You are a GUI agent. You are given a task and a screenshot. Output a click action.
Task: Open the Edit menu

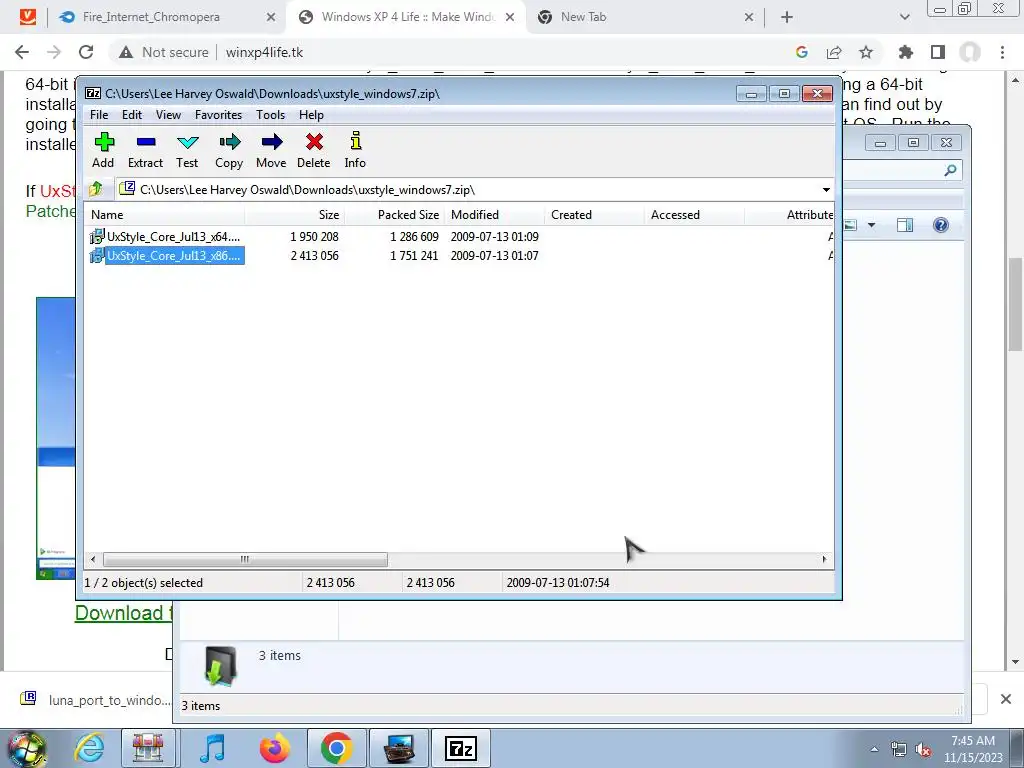coord(132,115)
